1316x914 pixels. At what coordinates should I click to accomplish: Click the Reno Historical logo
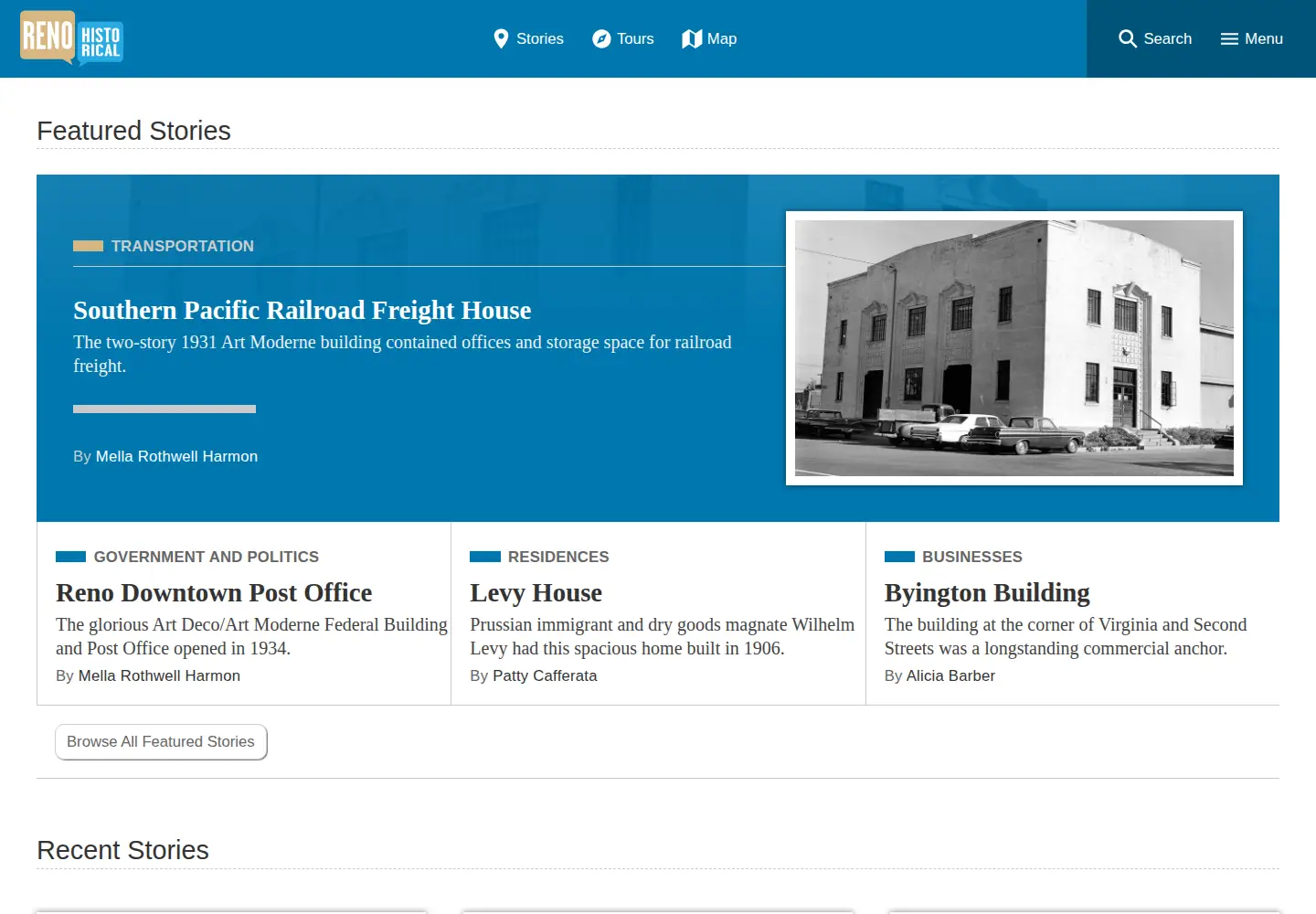click(x=71, y=38)
